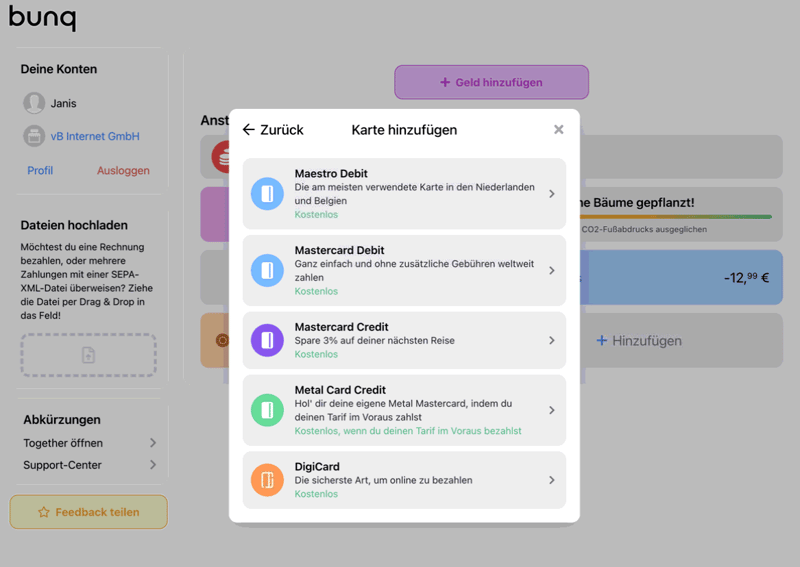The width and height of the screenshot is (800, 567).
Task: Click plus icon in Geld hinzufügen
Action: (445, 82)
